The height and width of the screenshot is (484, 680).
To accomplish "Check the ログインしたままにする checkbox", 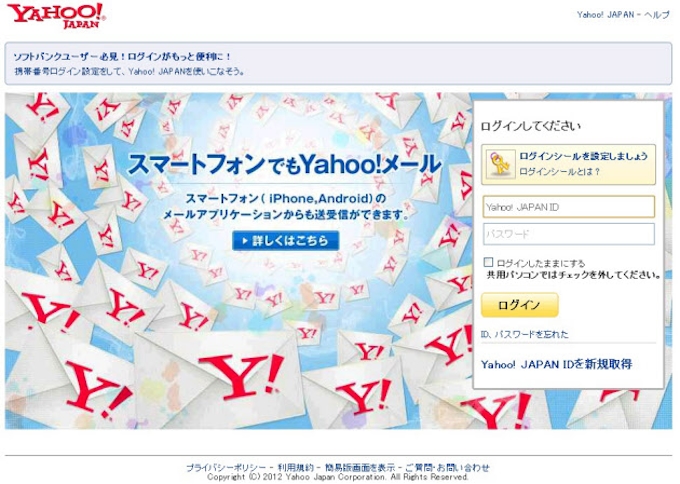I will click(x=488, y=262).
